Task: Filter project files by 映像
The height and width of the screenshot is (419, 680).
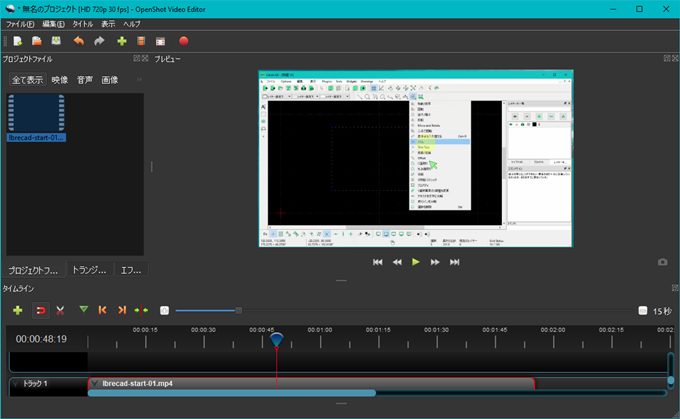Action: (x=60, y=79)
